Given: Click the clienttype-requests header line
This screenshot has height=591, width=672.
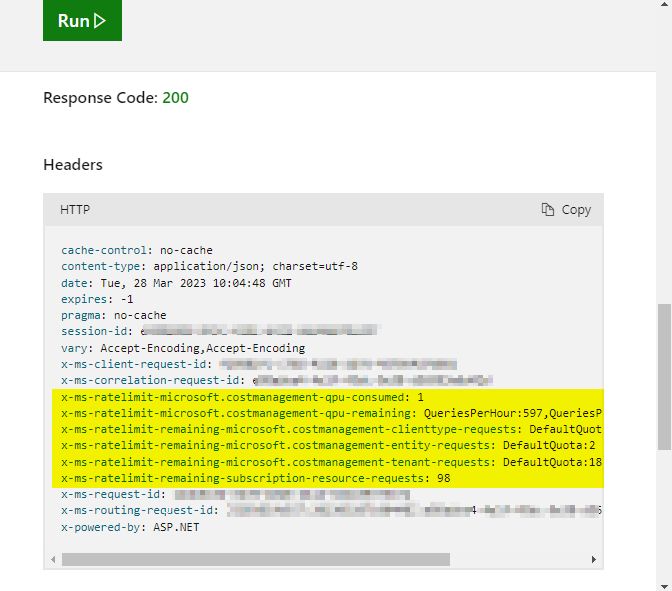Looking at the screenshot, I should click(x=331, y=429).
